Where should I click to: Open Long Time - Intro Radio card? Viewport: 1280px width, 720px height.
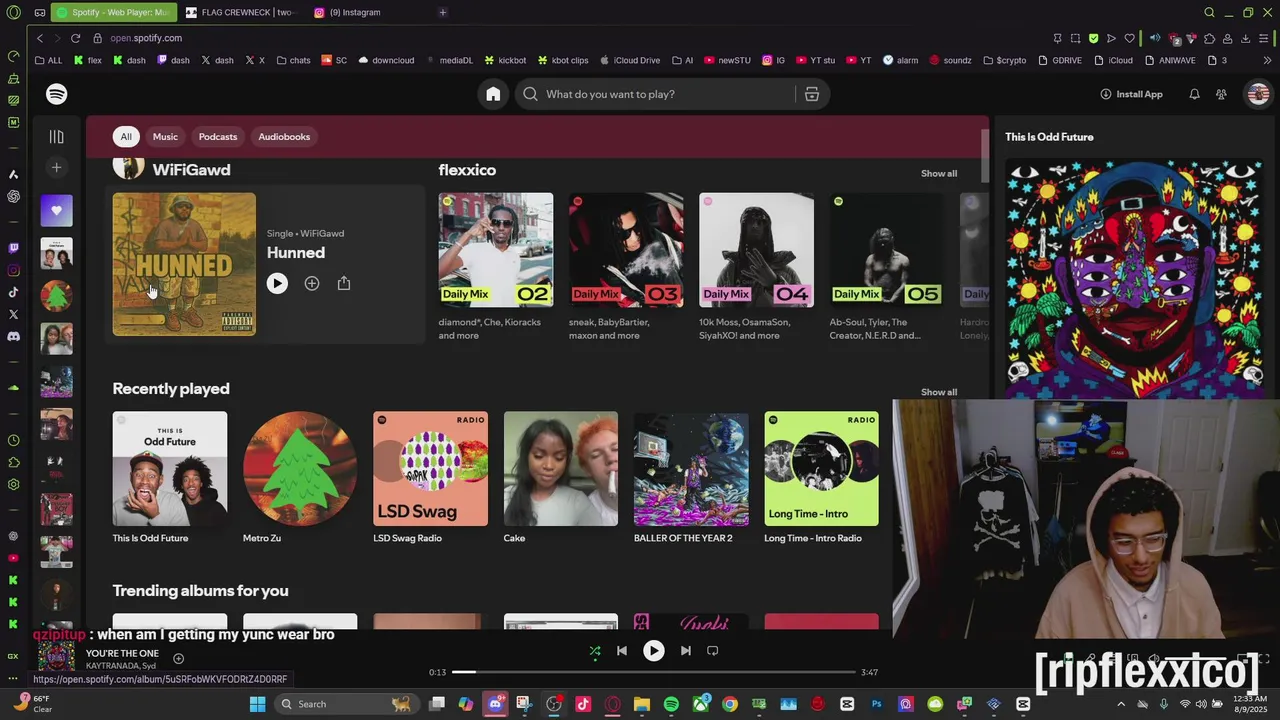pyautogui.click(x=821, y=478)
